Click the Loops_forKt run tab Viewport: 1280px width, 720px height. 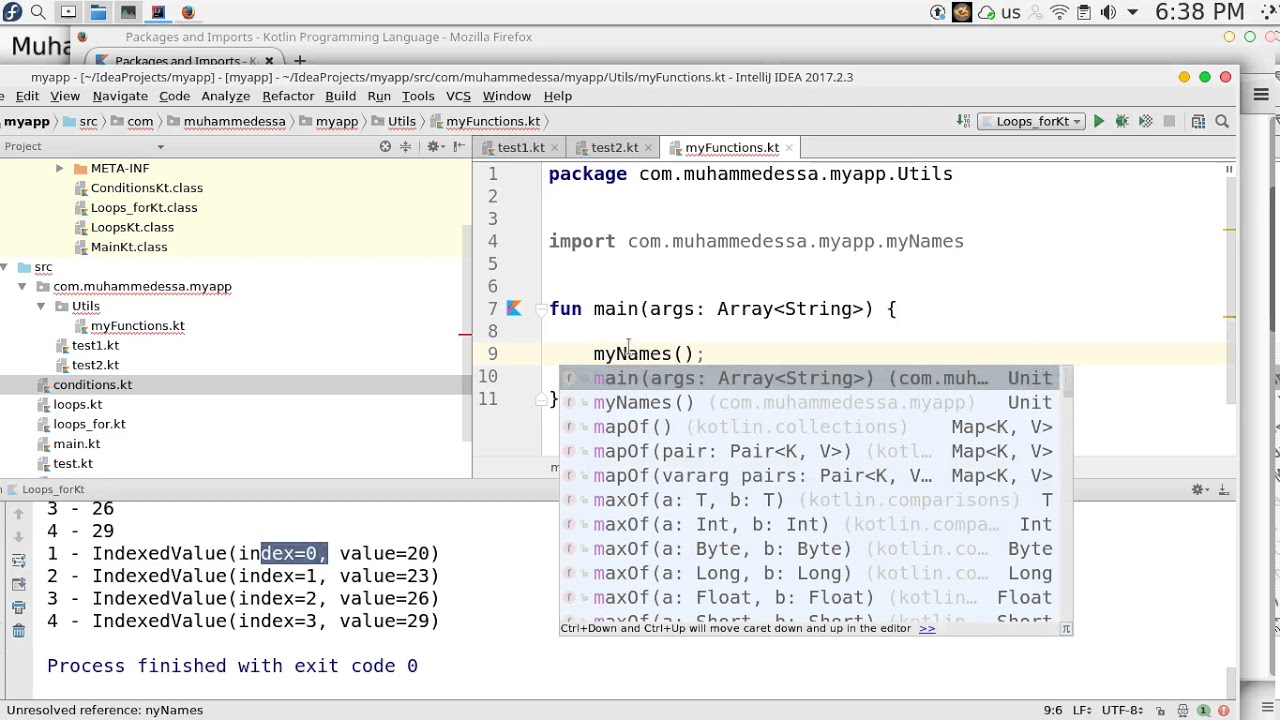[53, 489]
